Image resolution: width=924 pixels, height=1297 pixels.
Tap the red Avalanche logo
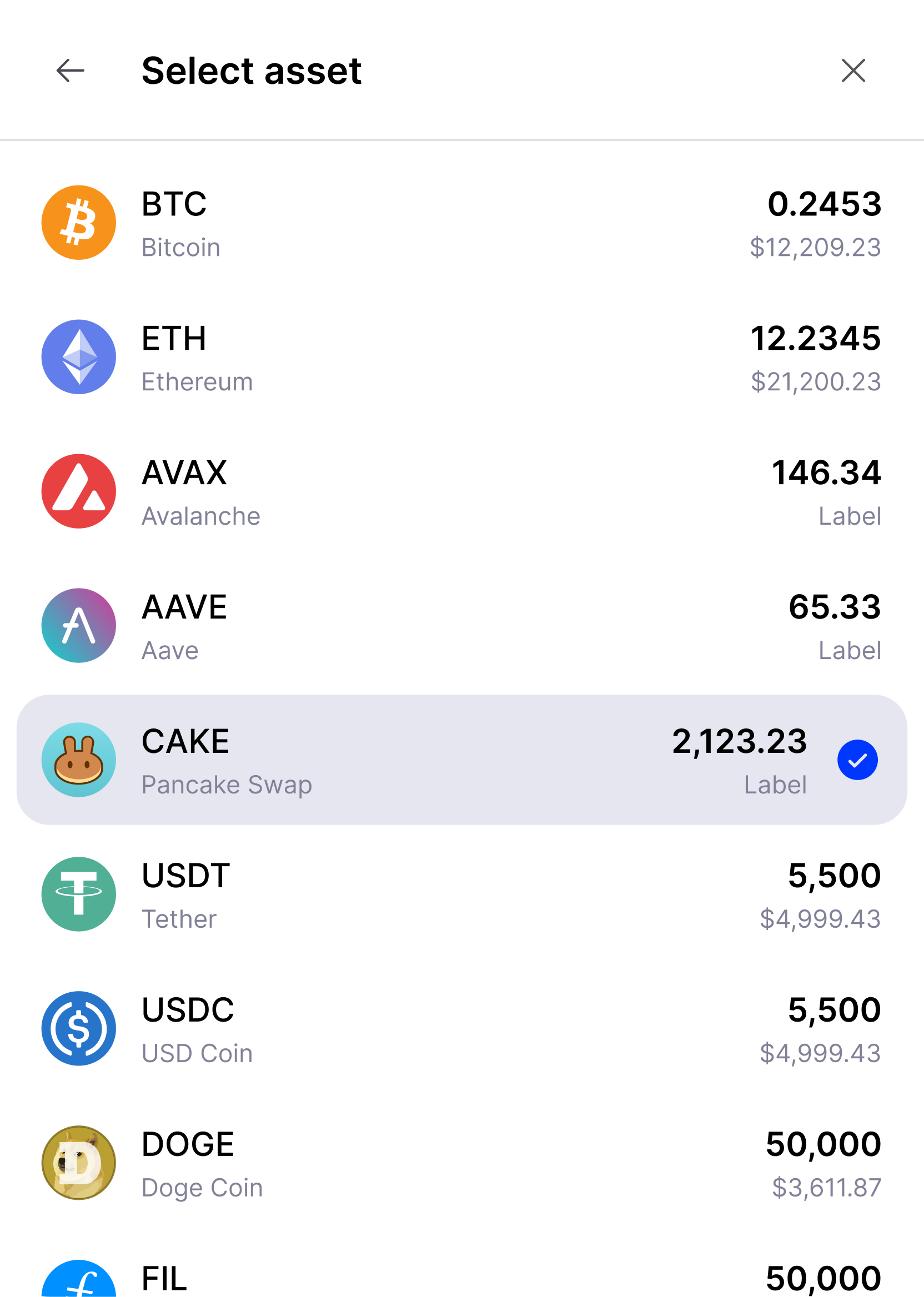point(78,491)
